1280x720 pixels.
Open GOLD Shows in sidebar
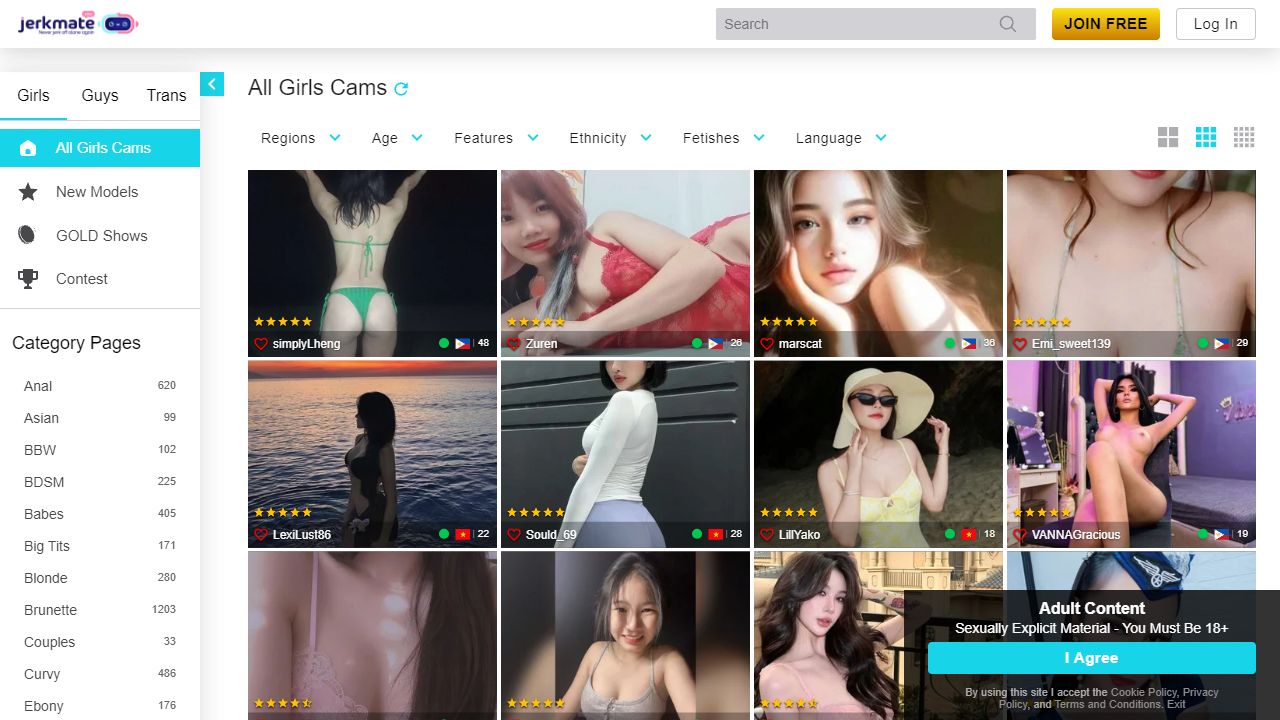(x=100, y=236)
